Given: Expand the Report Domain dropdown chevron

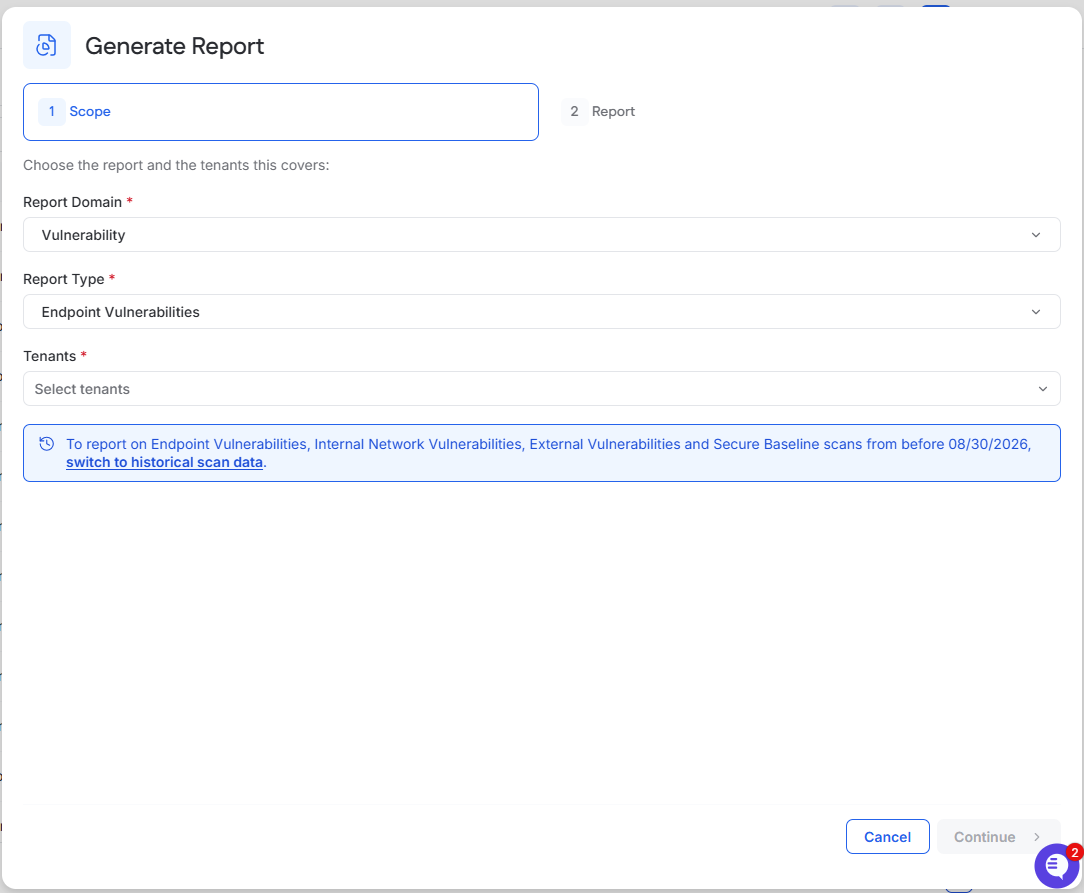Looking at the screenshot, I should 1036,235.
